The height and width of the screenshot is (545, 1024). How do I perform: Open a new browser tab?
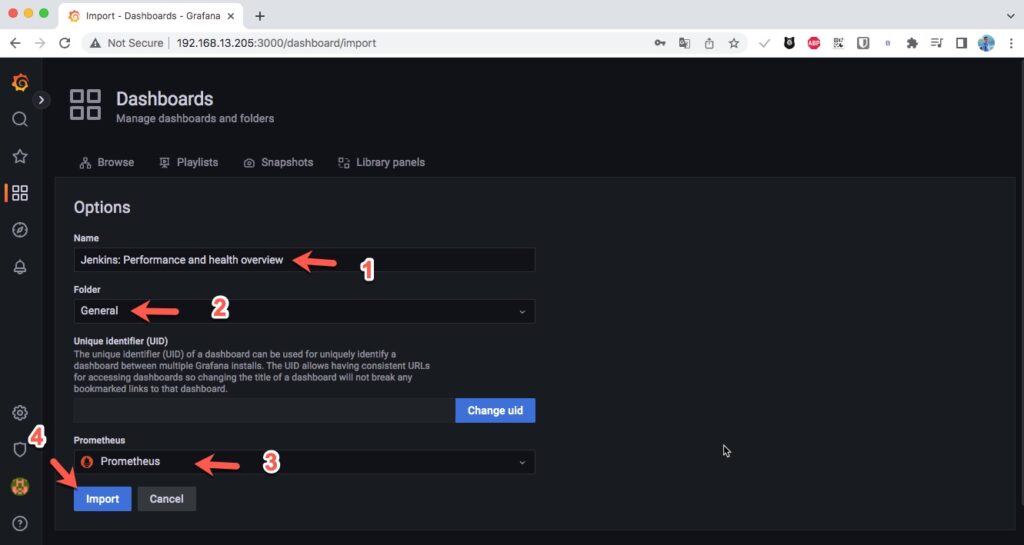(x=260, y=16)
